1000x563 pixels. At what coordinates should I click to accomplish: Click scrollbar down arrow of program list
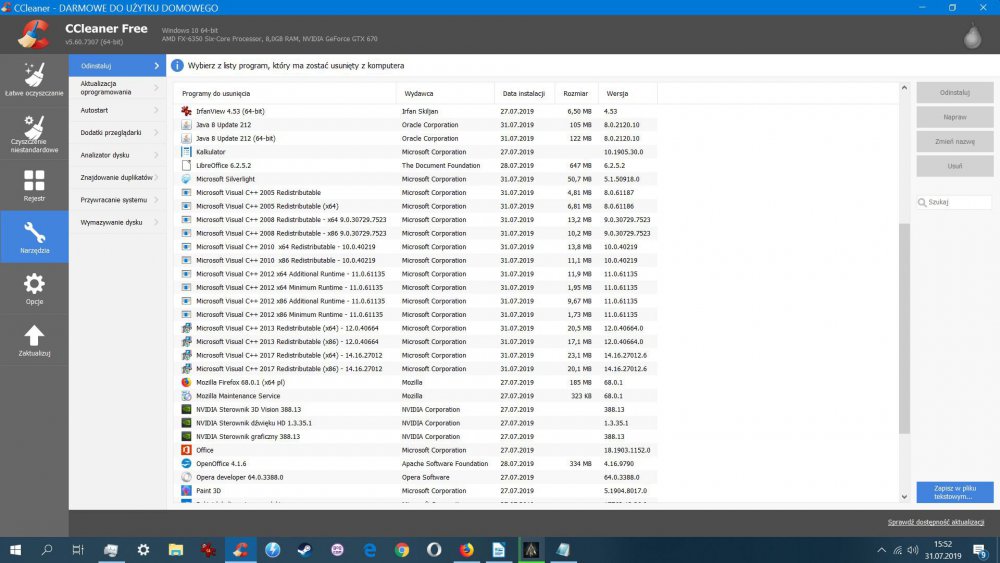904,496
